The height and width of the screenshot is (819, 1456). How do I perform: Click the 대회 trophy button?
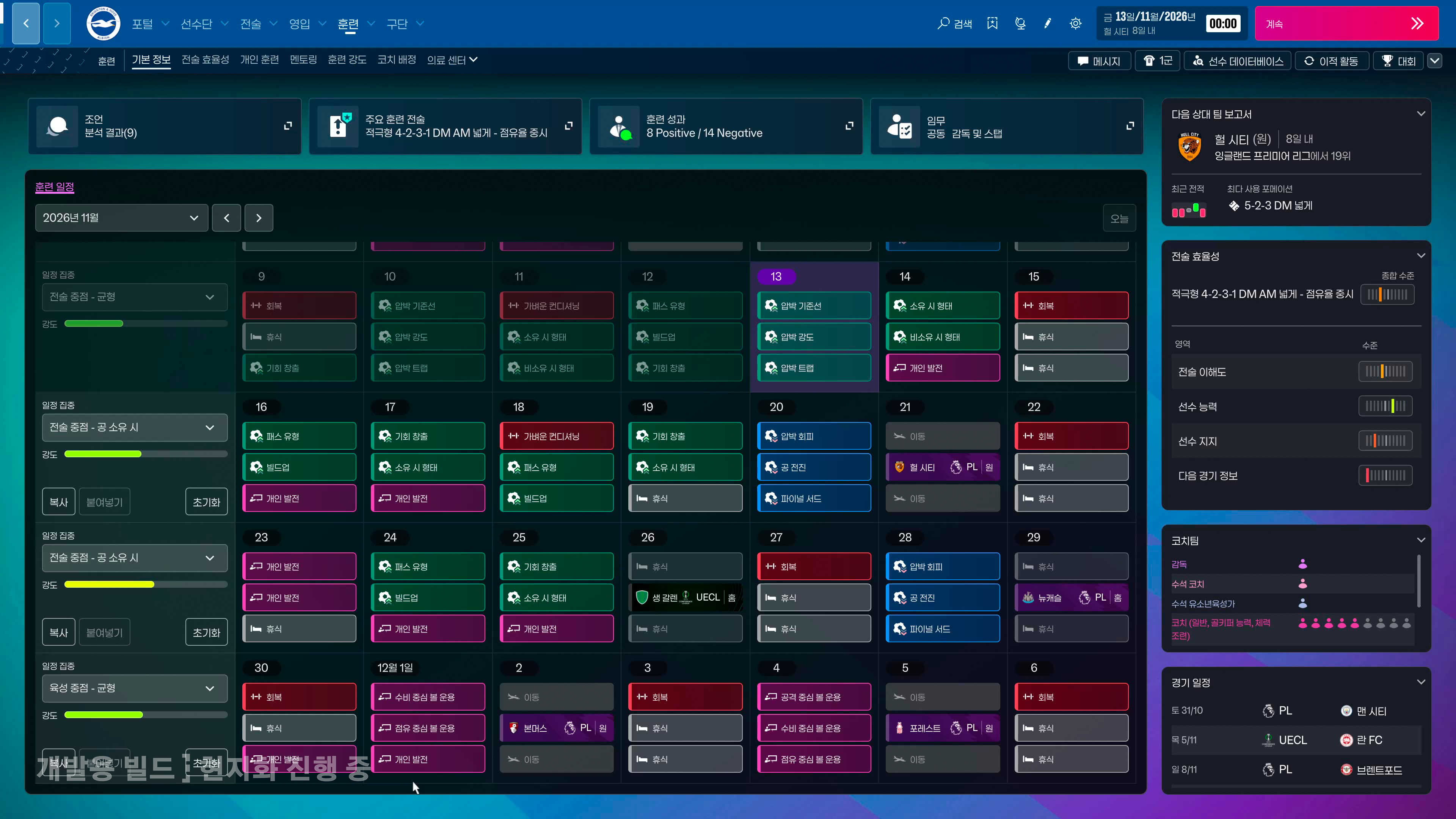1399,61
